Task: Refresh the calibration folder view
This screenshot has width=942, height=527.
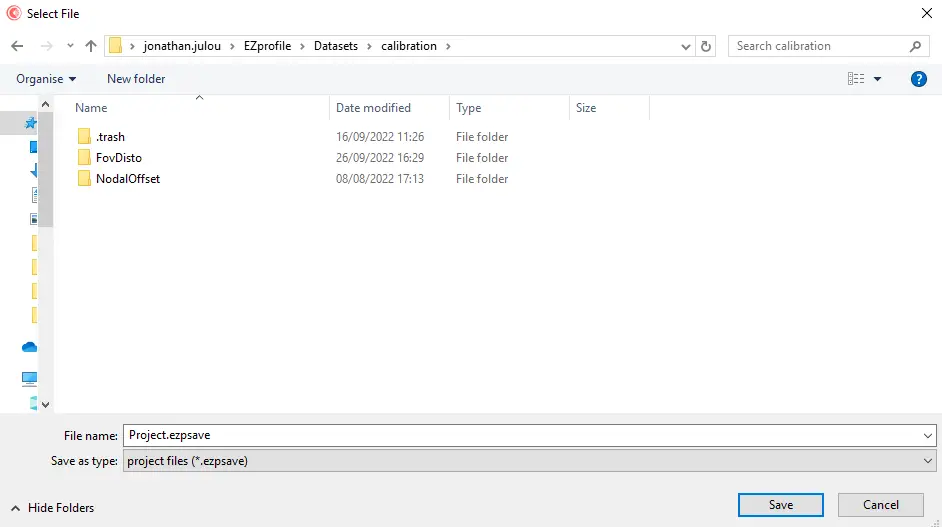Action: click(x=707, y=46)
